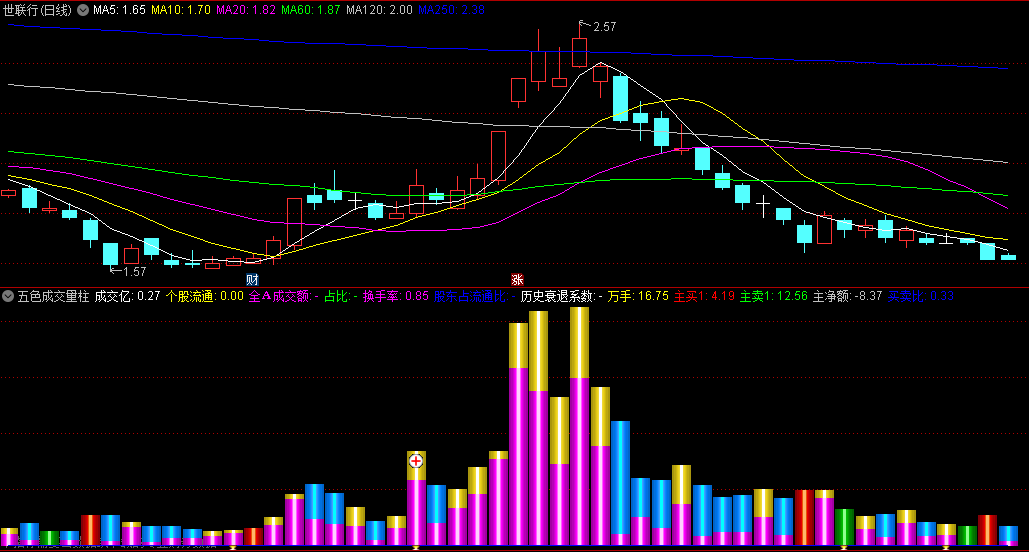Click the 涨 limit-up marker icon
Screen dimensions: 1029x552
pyautogui.click(x=516, y=280)
